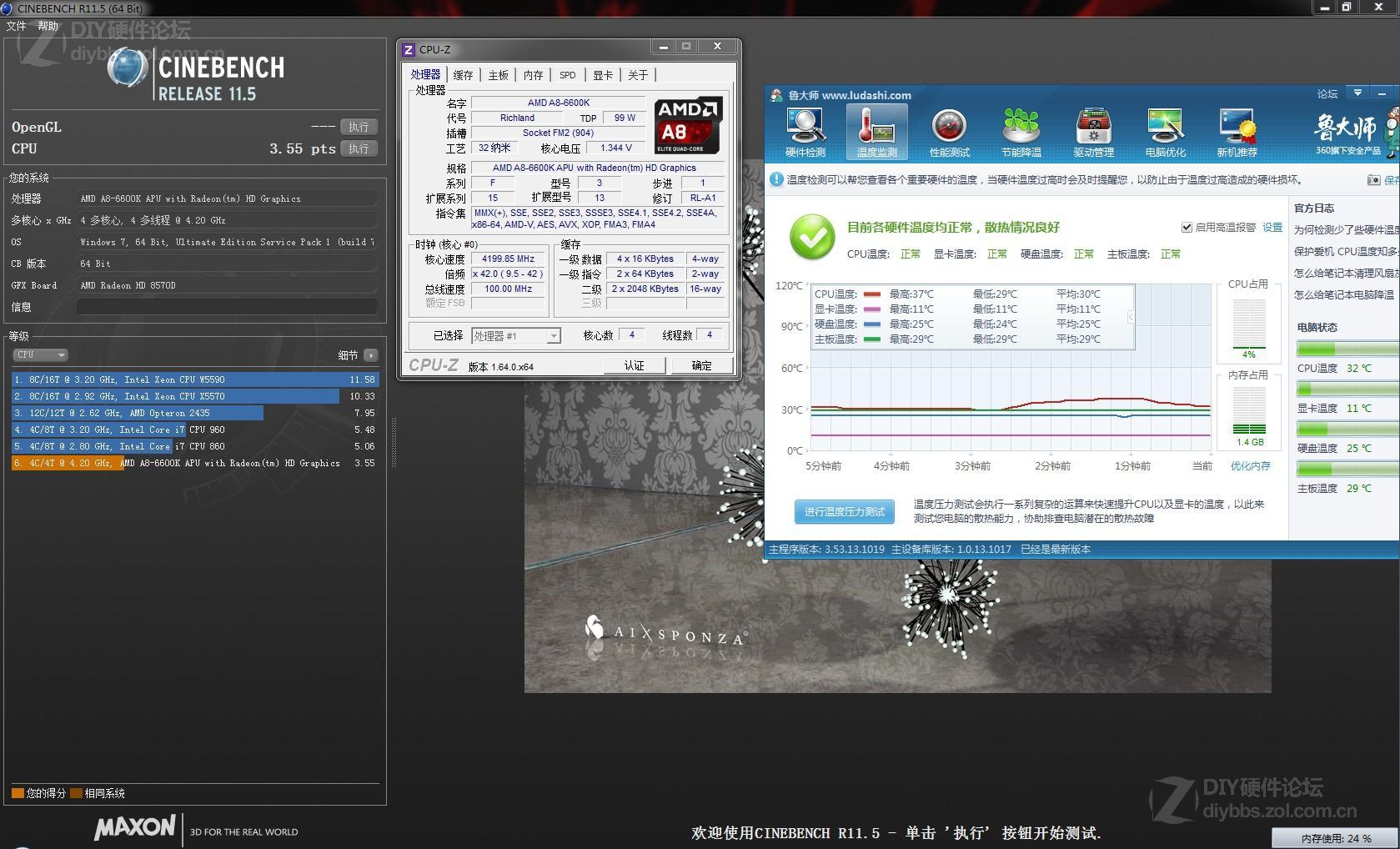Click the 信息 info field in Cinebench
Viewport: 1400px width, 849px height.
228,307
